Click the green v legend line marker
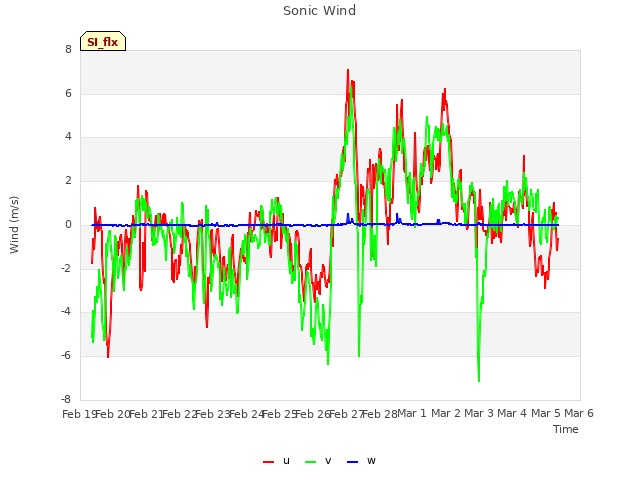 click(x=310, y=462)
